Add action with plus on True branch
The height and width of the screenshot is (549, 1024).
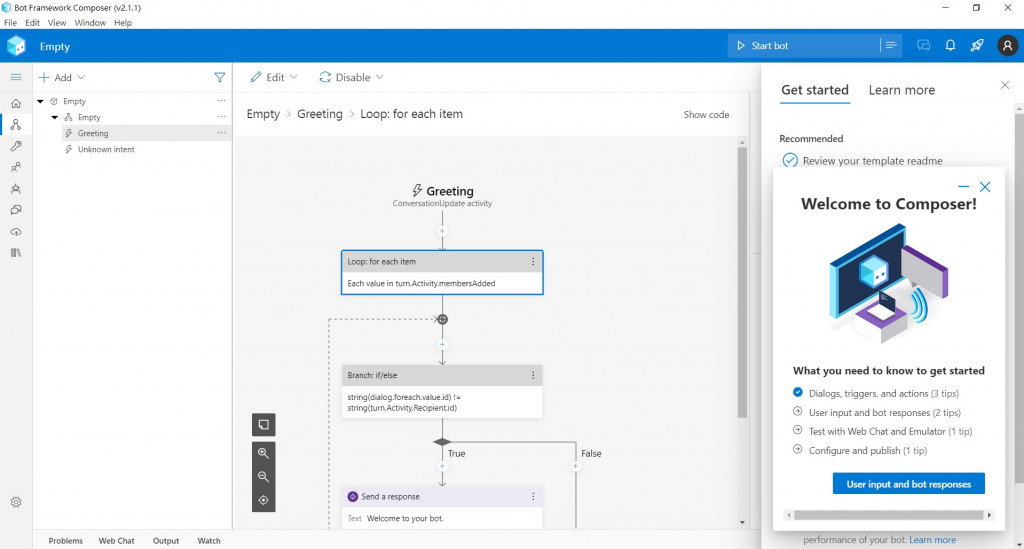pos(442,466)
